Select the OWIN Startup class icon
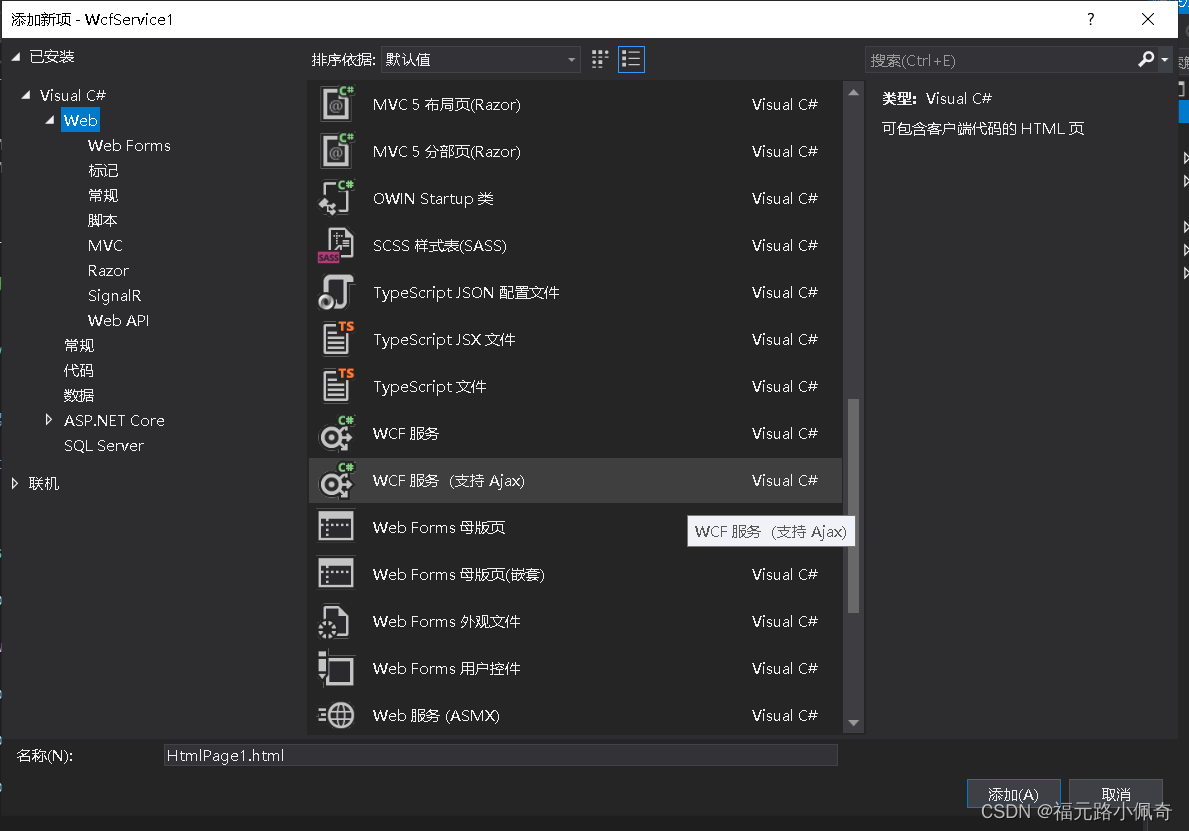 click(336, 198)
